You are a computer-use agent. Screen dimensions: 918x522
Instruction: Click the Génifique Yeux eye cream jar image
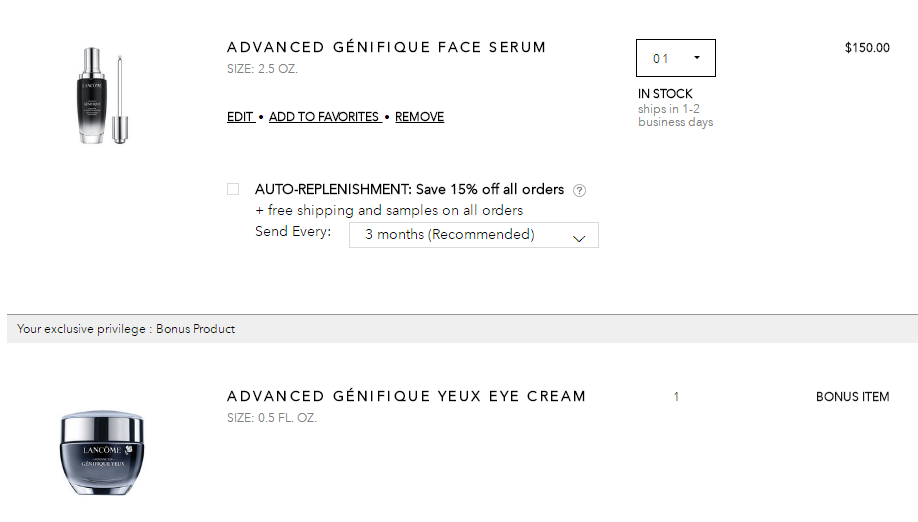pyautogui.click(x=102, y=452)
